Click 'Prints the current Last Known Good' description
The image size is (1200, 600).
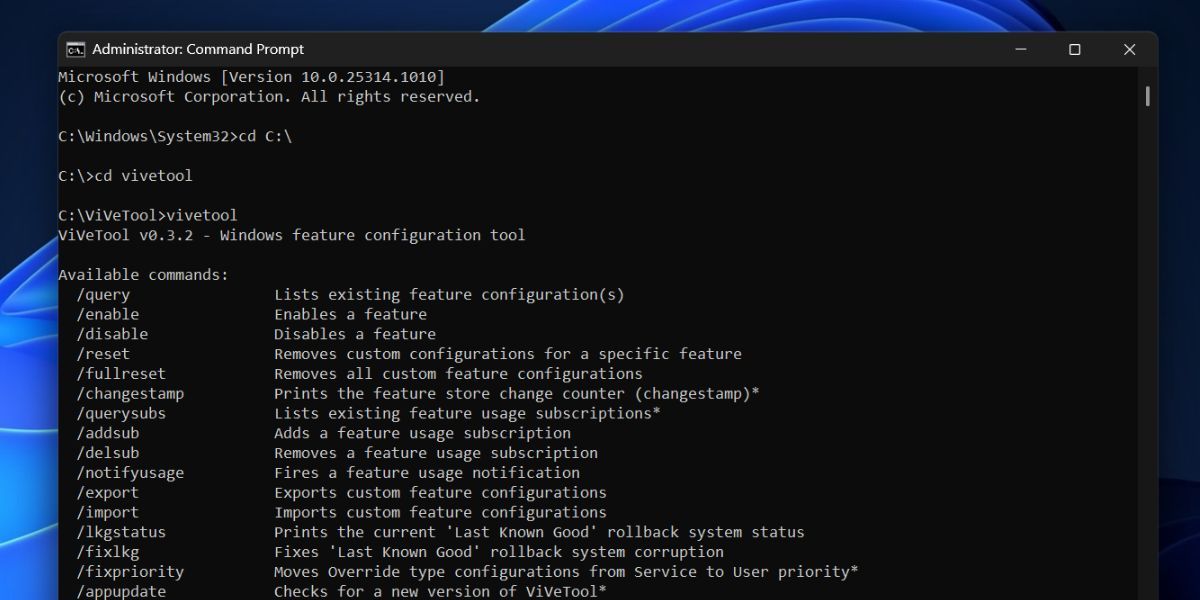(x=539, y=532)
